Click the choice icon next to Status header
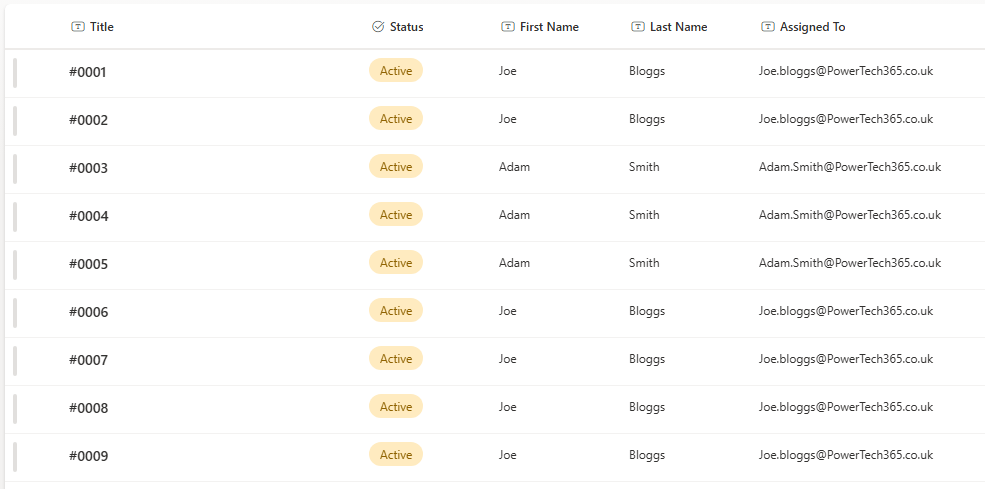Screen dimensions: 985x489 click(x=378, y=27)
